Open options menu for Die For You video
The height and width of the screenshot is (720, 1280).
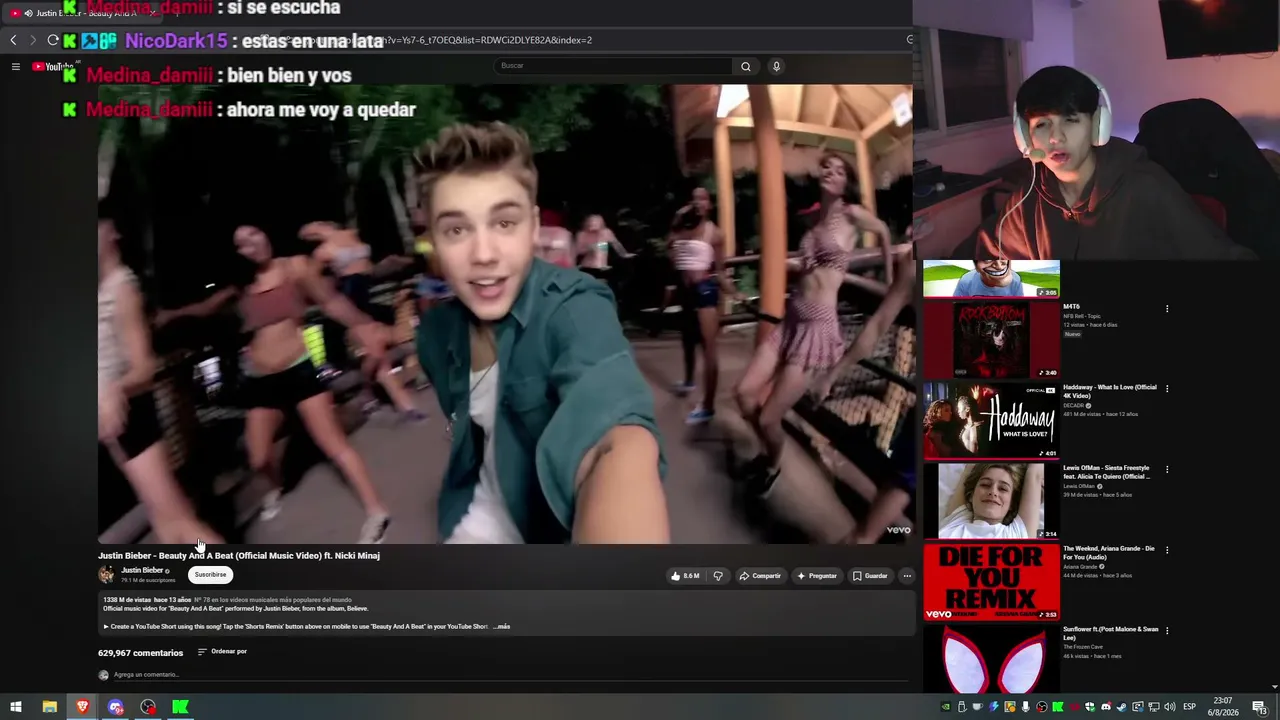[1167, 551]
